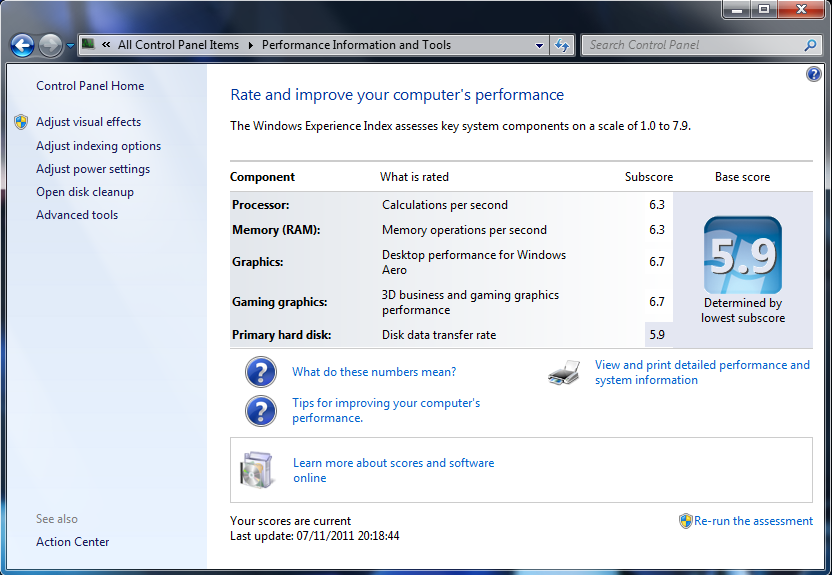Viewport: 832px width, 575px height.
Task: Click the Processor 6.3 subscore
Action: click(657, 205)
